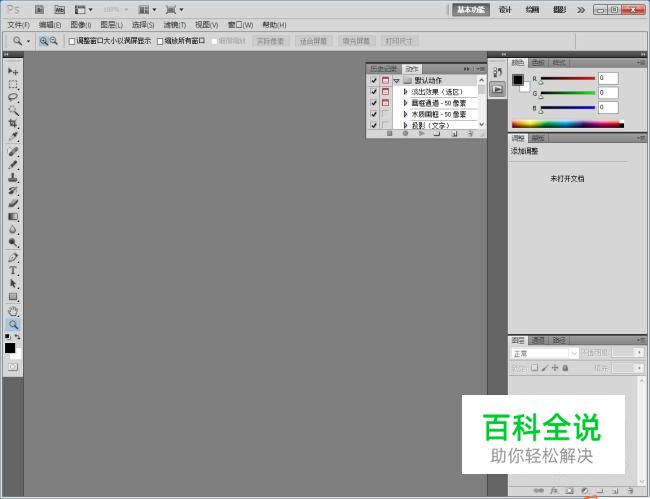Select the Eyedropper tool

tap(12, 136)
